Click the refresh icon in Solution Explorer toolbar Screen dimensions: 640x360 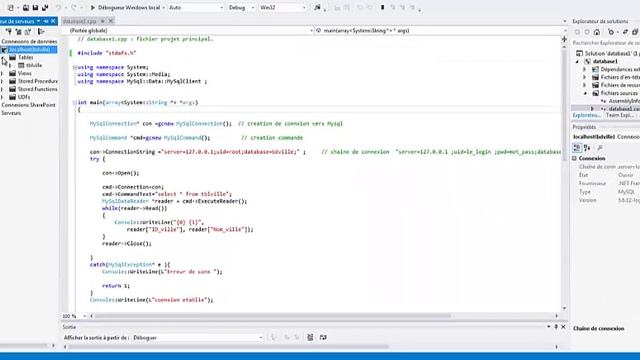point(611,32)
